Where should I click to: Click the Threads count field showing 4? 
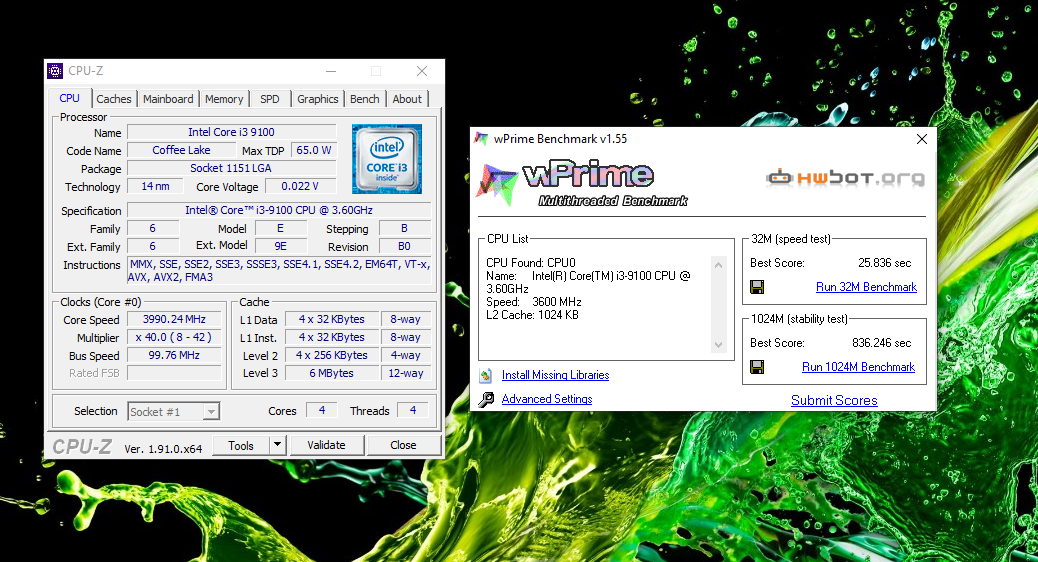point(412,410)
